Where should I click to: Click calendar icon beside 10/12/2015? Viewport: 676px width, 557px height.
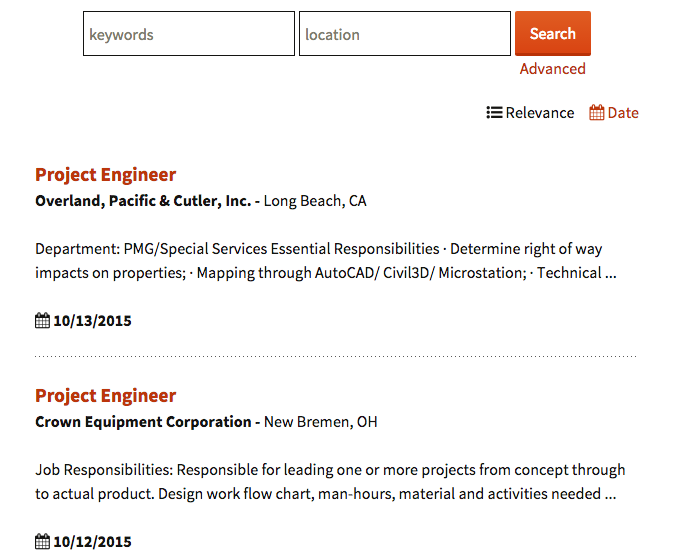[x=42, y=541]
